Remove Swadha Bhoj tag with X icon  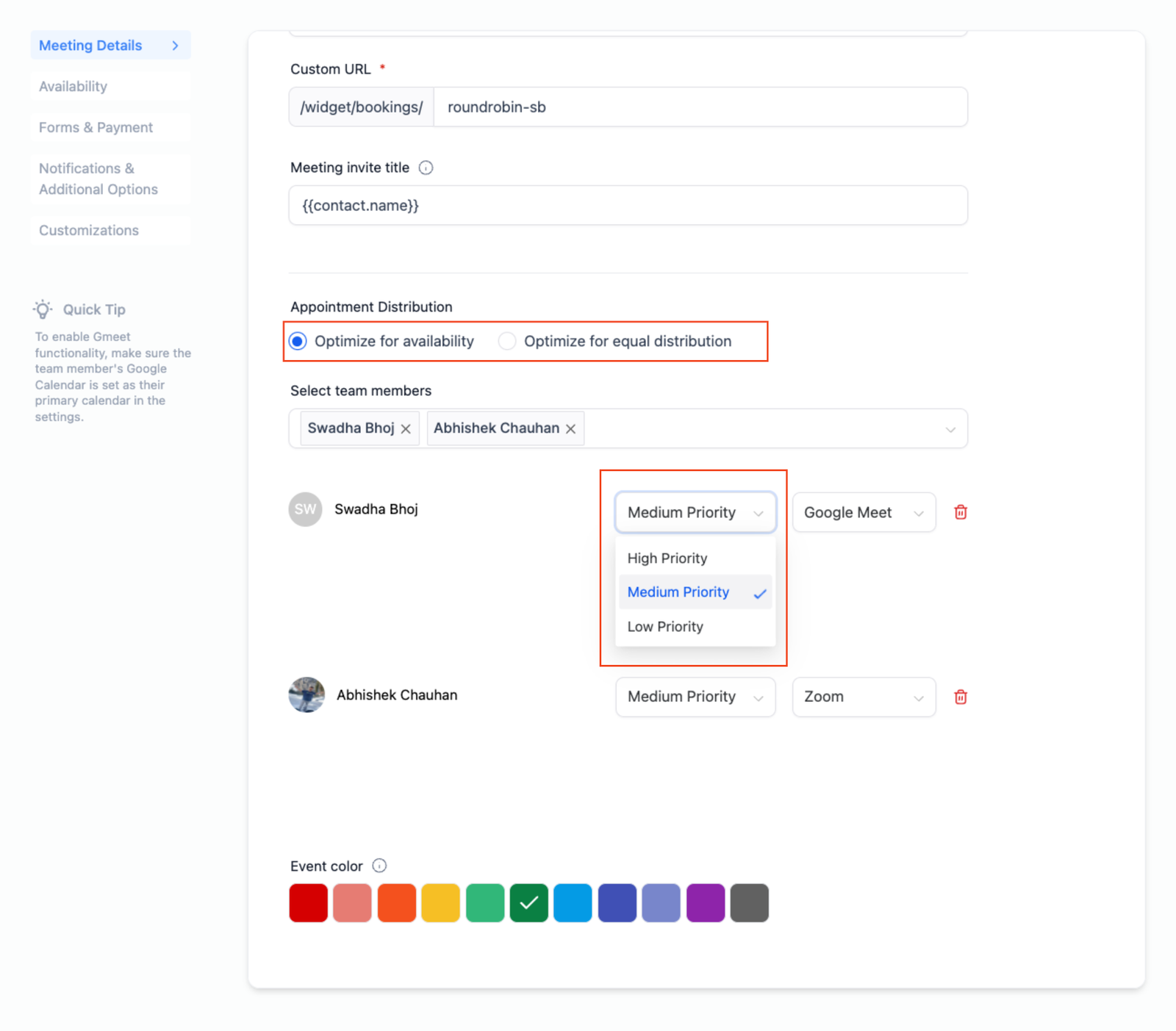(406, 428)
